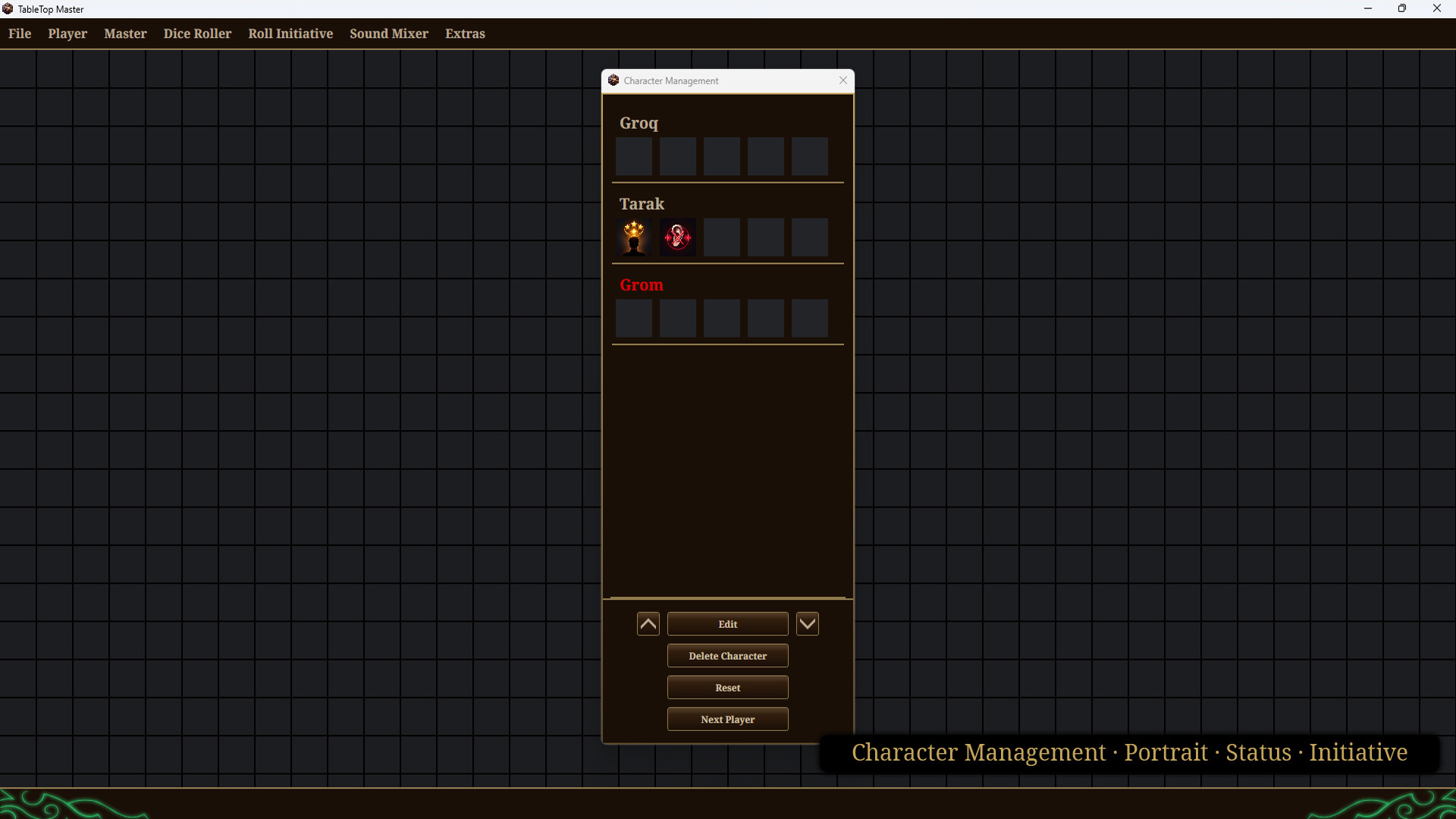Restore down the TableTop Master window
The width and height of the screenshot is (1456, 819).
(1402, 8)
